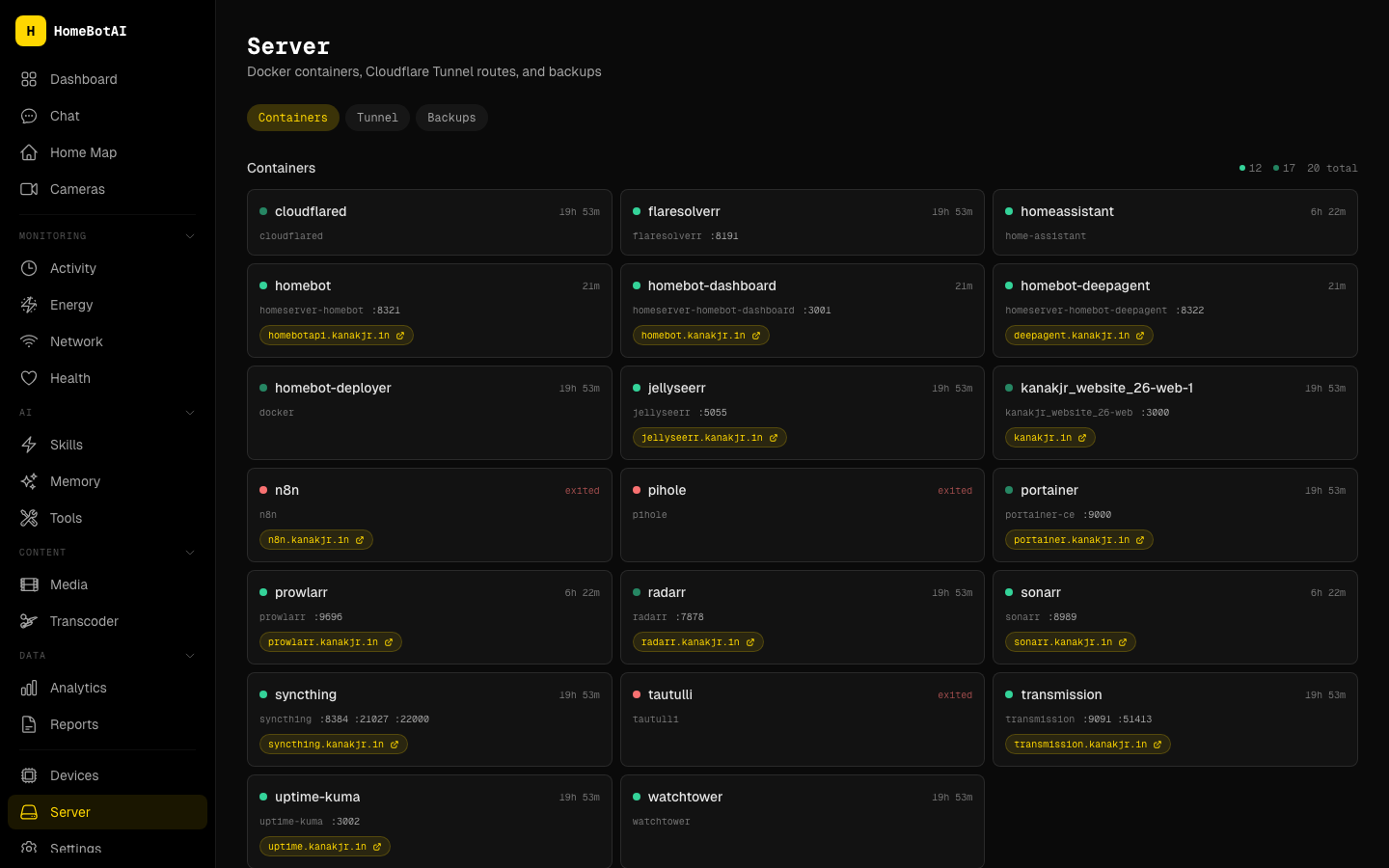Viewport: 1389px width, 868px height.
Task: Click the Health heart icon
Action: 29,378
